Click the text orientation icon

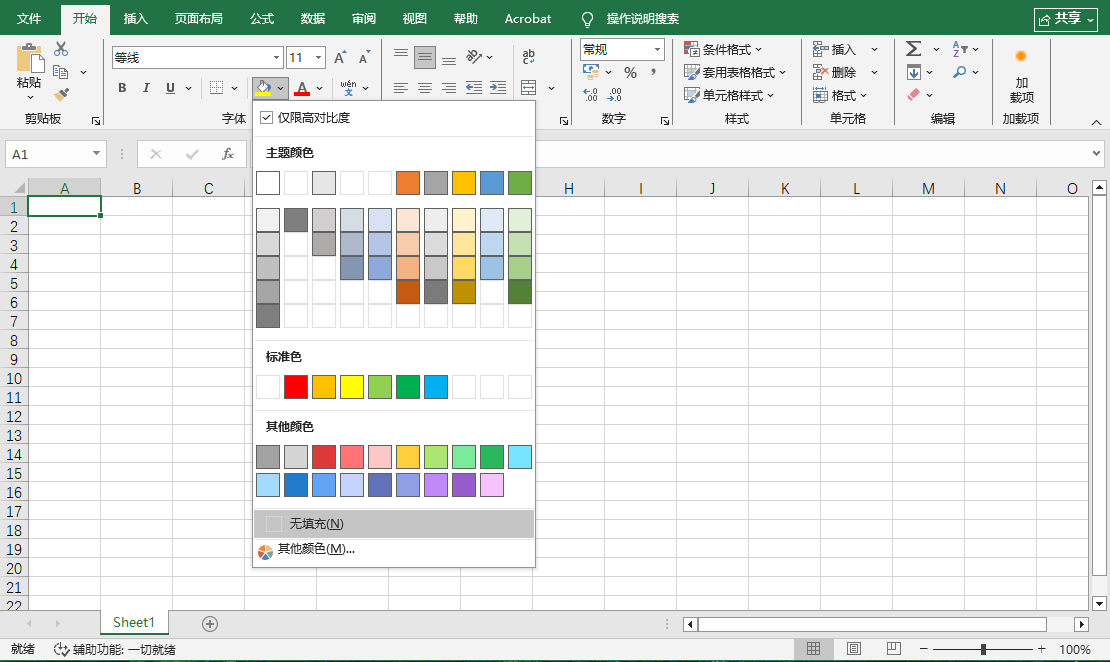point(474,57)
